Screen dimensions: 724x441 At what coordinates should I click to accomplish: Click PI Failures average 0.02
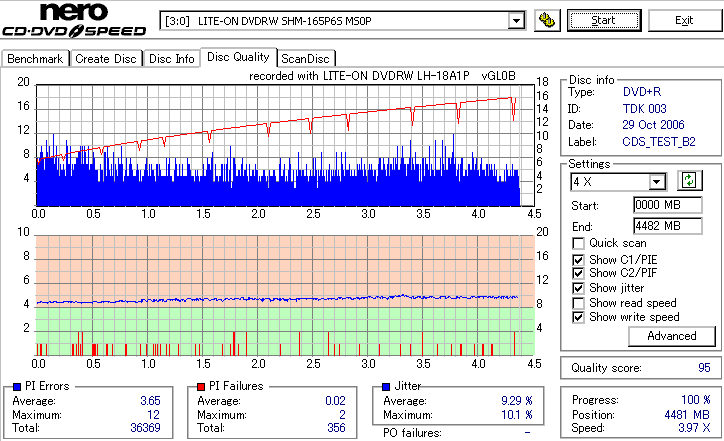pyautogui.click(x=335, y=401)
